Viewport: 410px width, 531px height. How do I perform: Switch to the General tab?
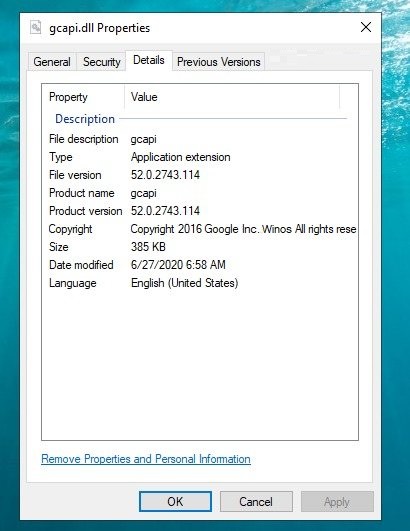[52, 62]
